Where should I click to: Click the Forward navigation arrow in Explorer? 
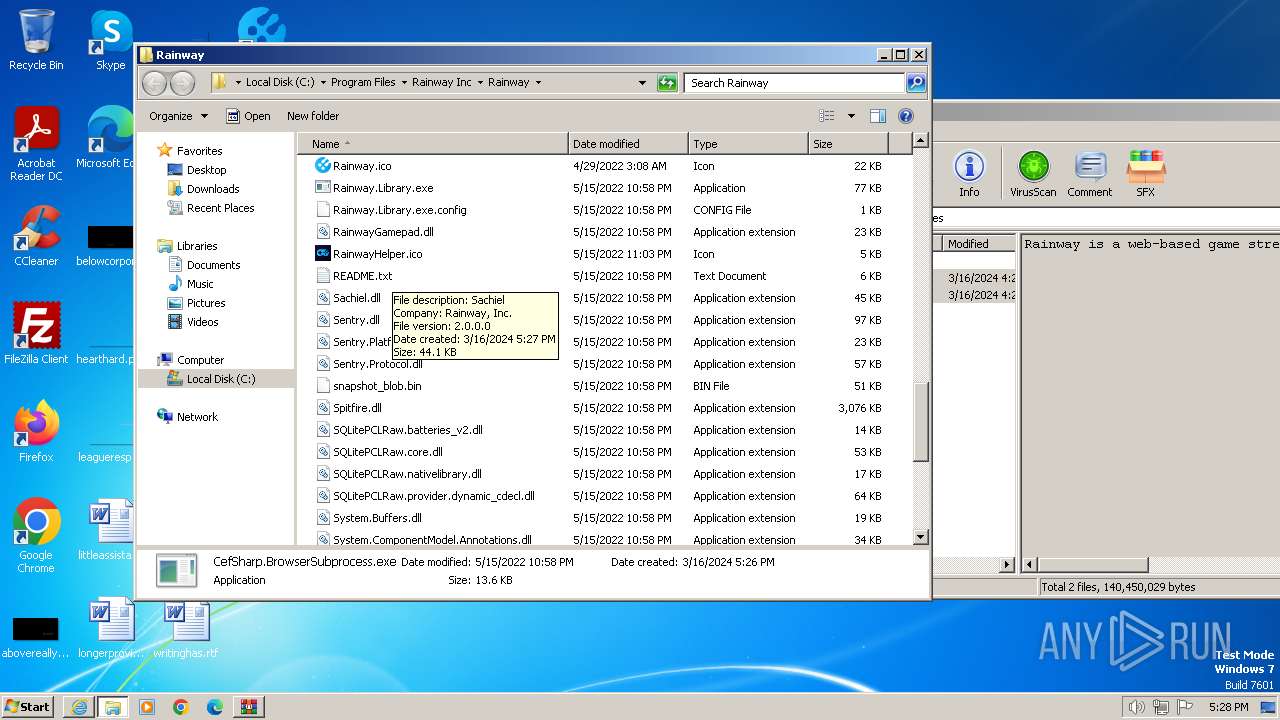click(182, 83)
